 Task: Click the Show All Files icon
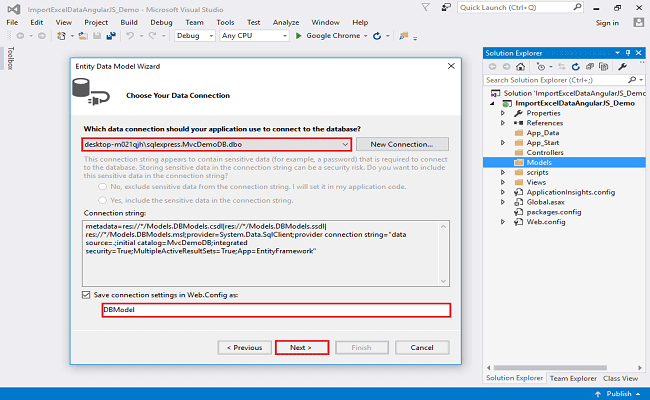click(x=604, y=66)
